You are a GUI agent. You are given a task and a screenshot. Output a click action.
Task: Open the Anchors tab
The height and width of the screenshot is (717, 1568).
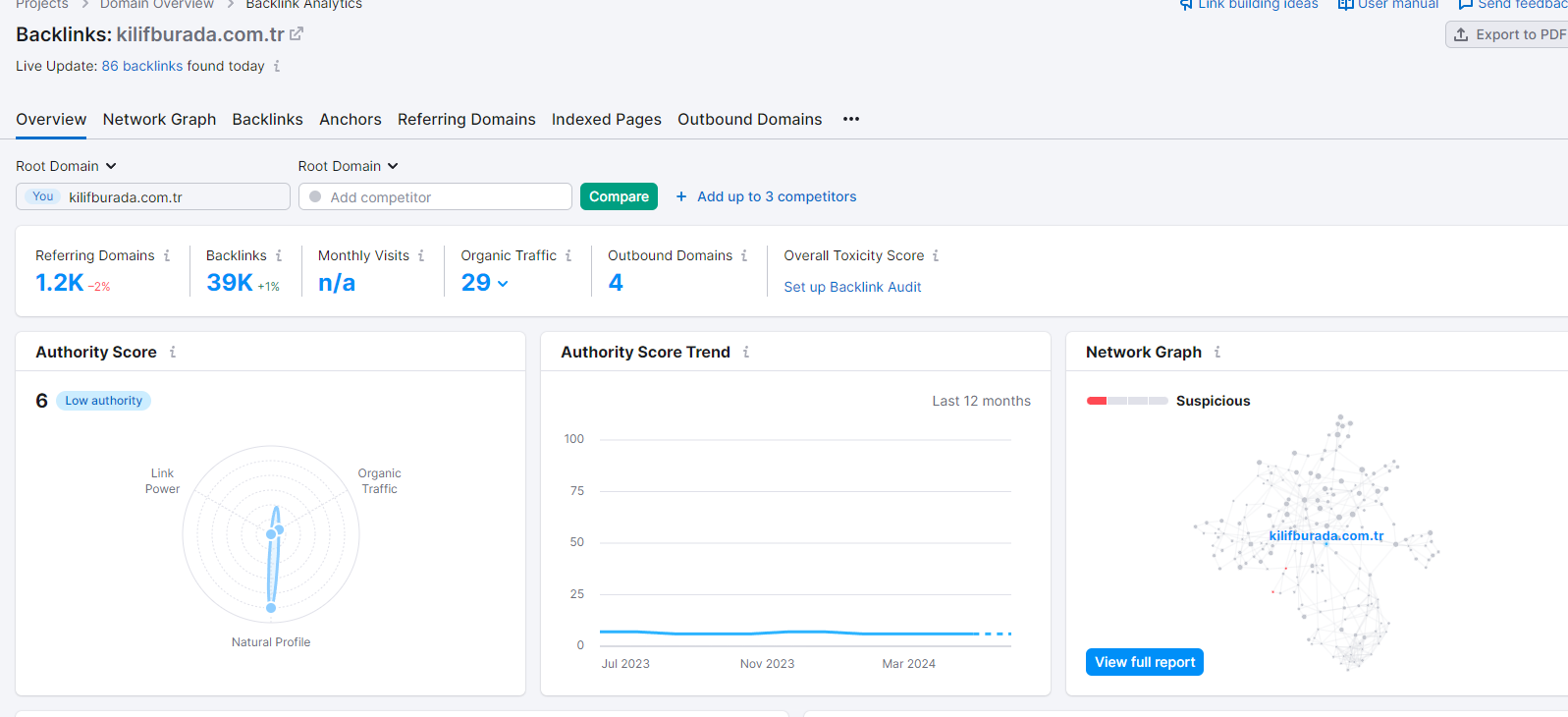351,119
